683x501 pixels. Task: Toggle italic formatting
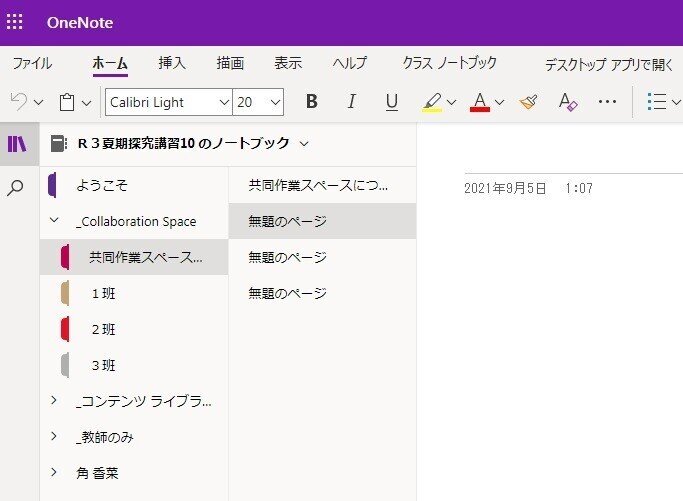352,102
